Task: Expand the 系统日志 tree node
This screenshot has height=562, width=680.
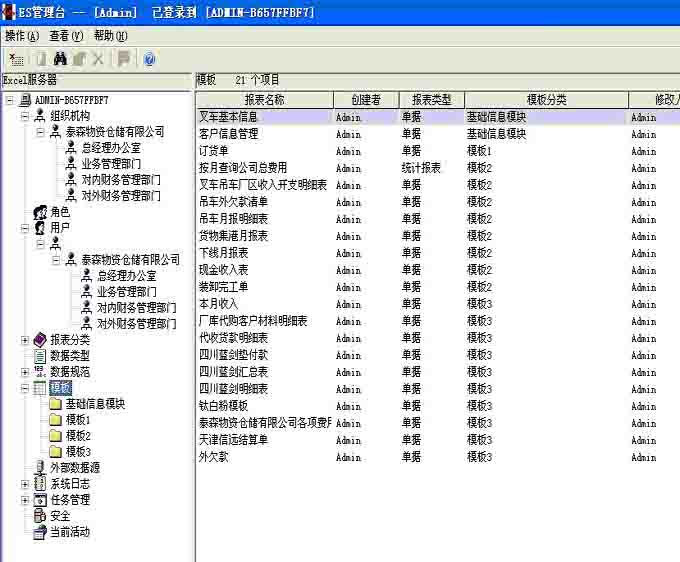Action: click(25, 484)
